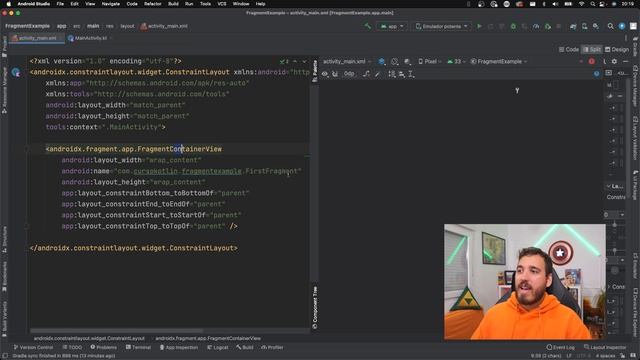Open Attach Debugger to Android Process icon
640x360 pixels.
point(548,26)
